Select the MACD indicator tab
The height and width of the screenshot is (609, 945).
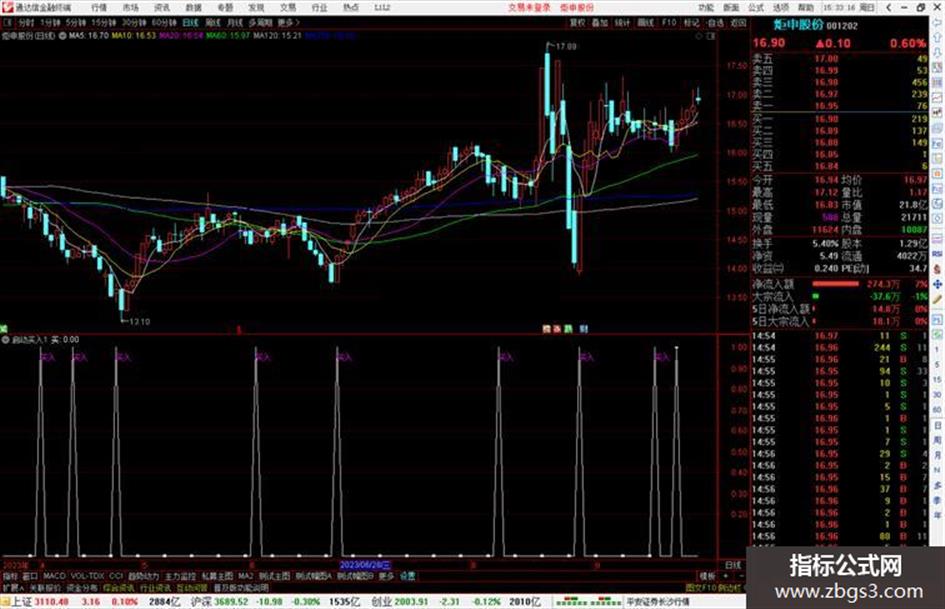54,576
